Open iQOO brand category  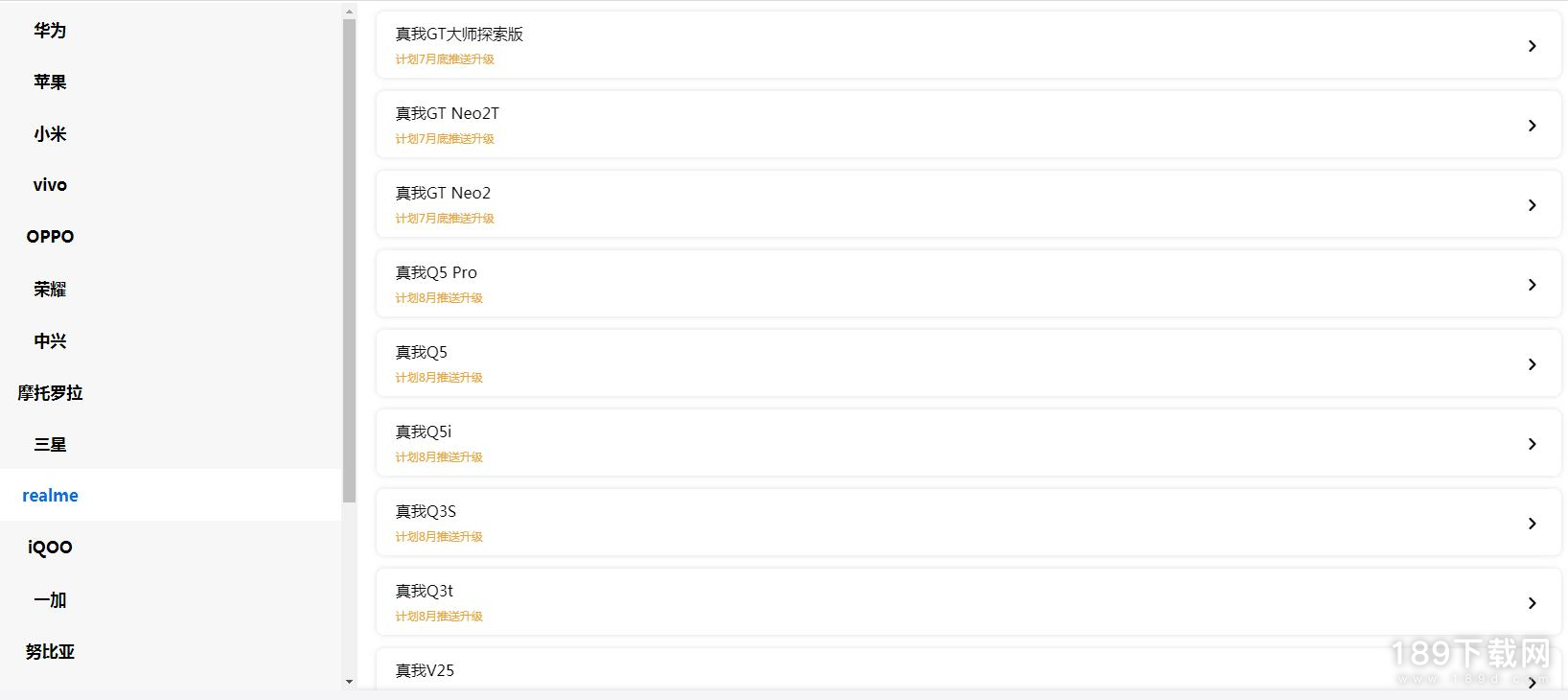50,548
